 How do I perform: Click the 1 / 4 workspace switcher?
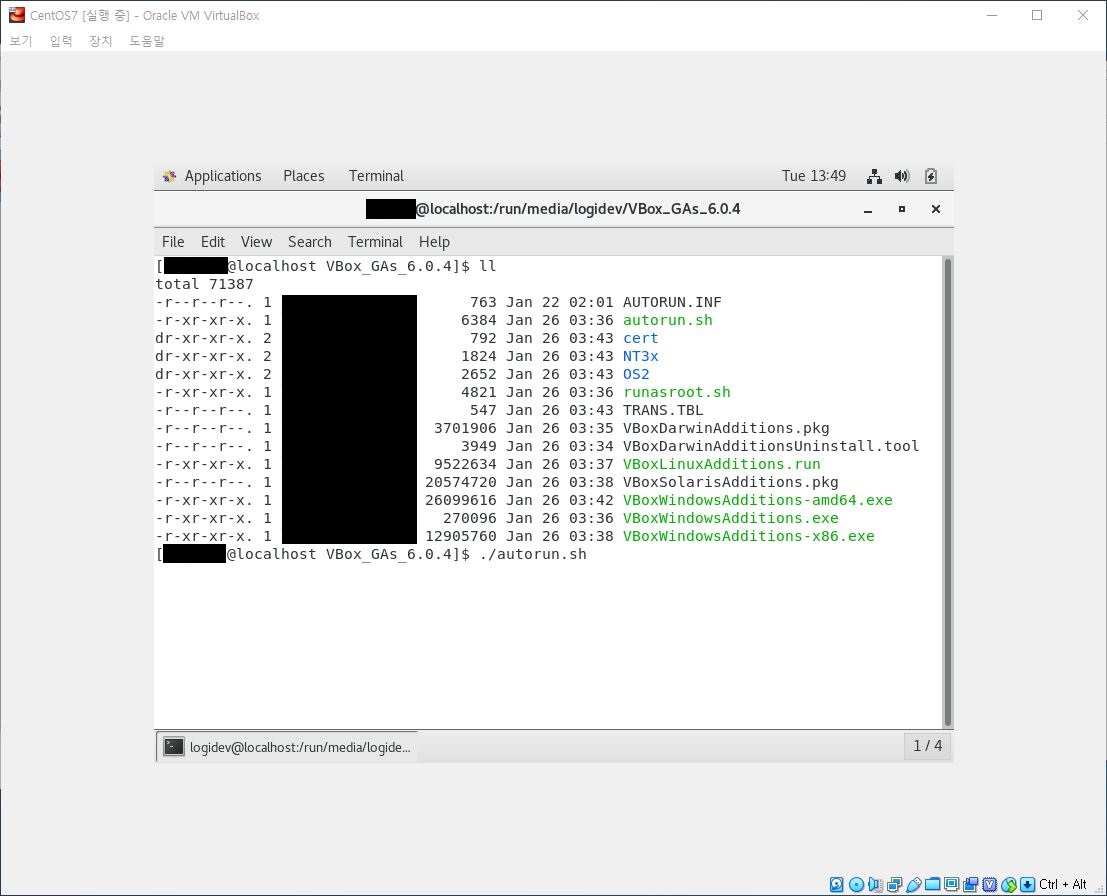928,746
